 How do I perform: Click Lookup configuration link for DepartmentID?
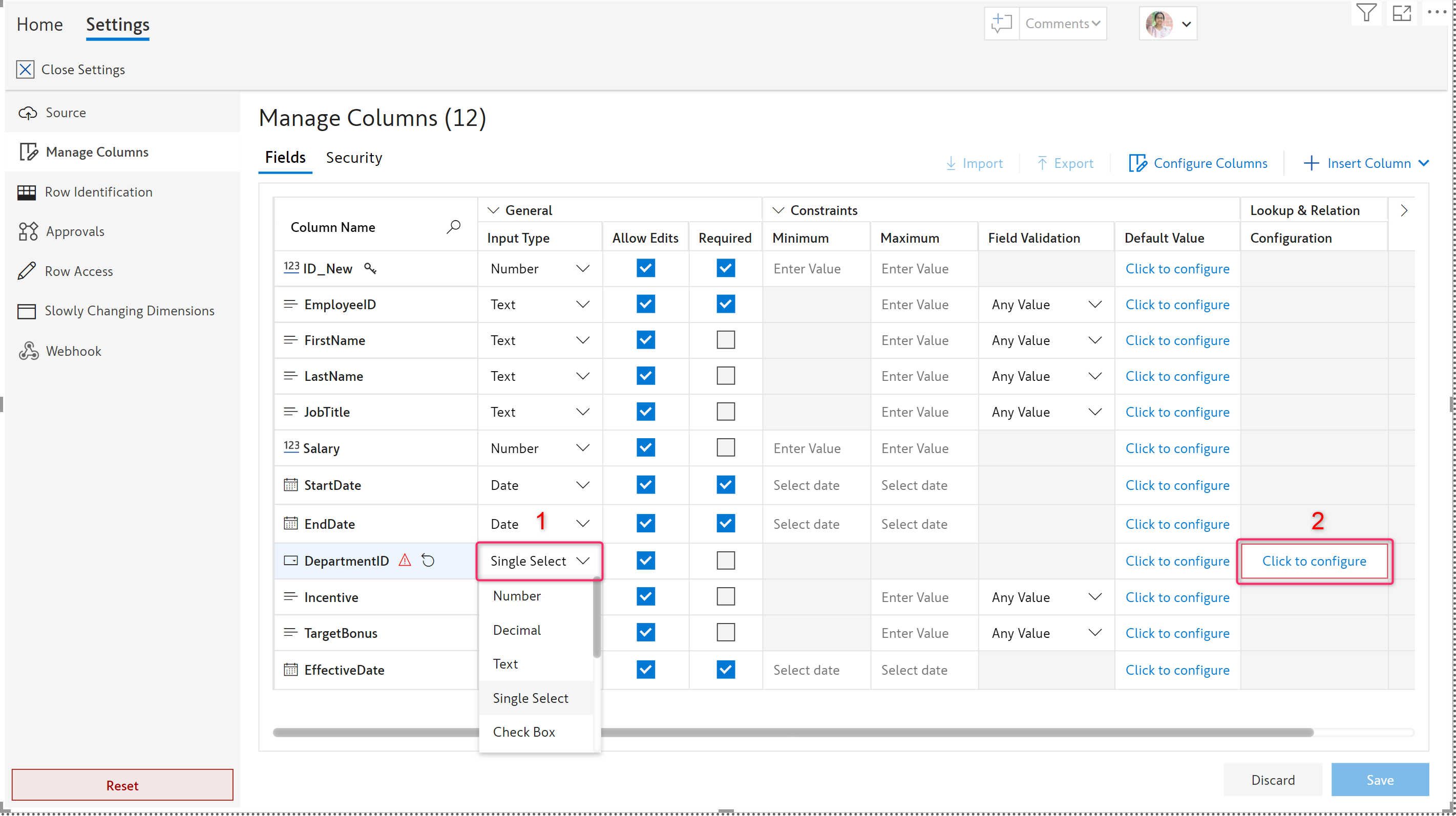[x=1314, y=561]
